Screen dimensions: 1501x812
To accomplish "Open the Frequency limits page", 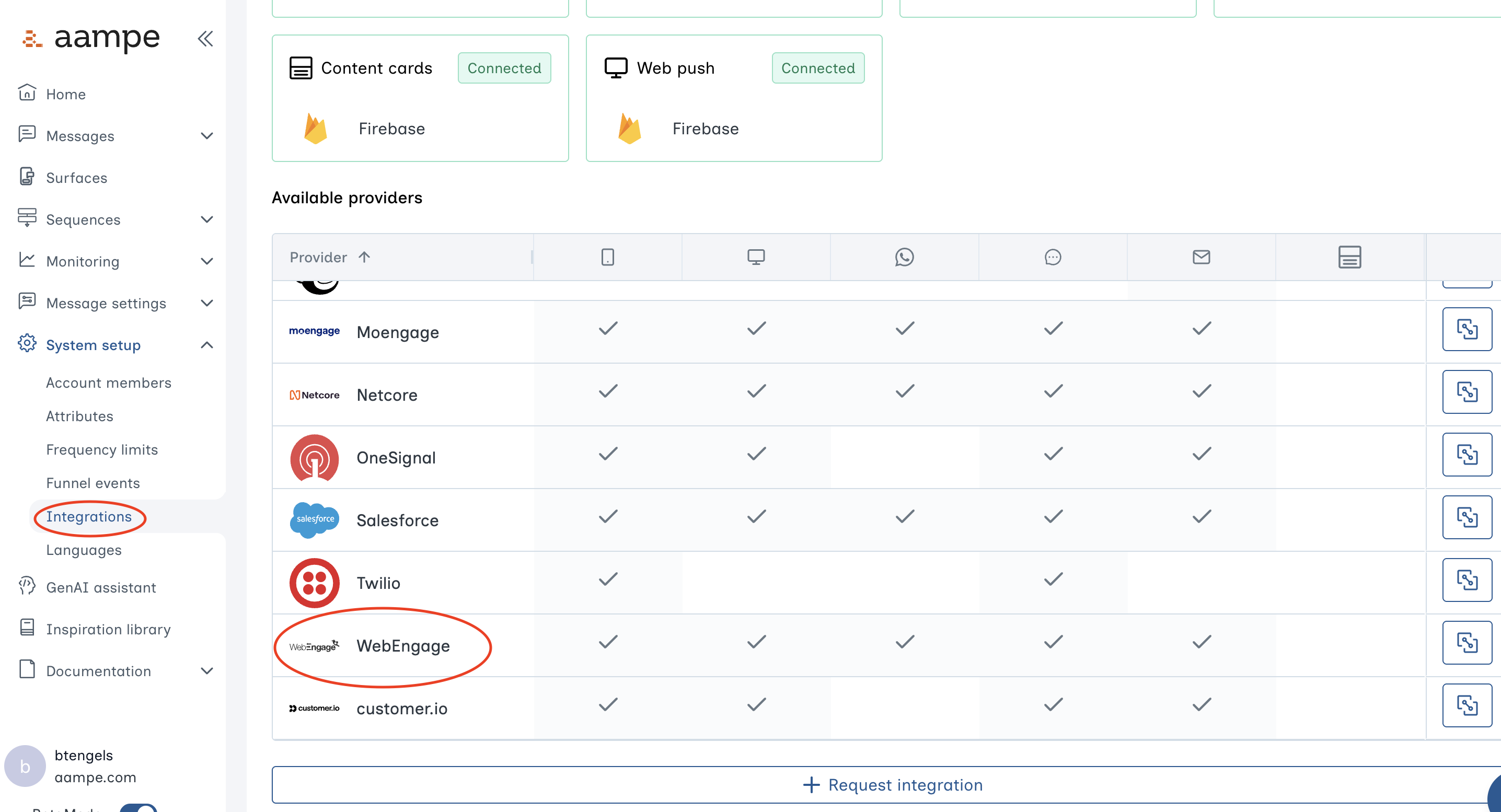I will [x=102, y=449].
